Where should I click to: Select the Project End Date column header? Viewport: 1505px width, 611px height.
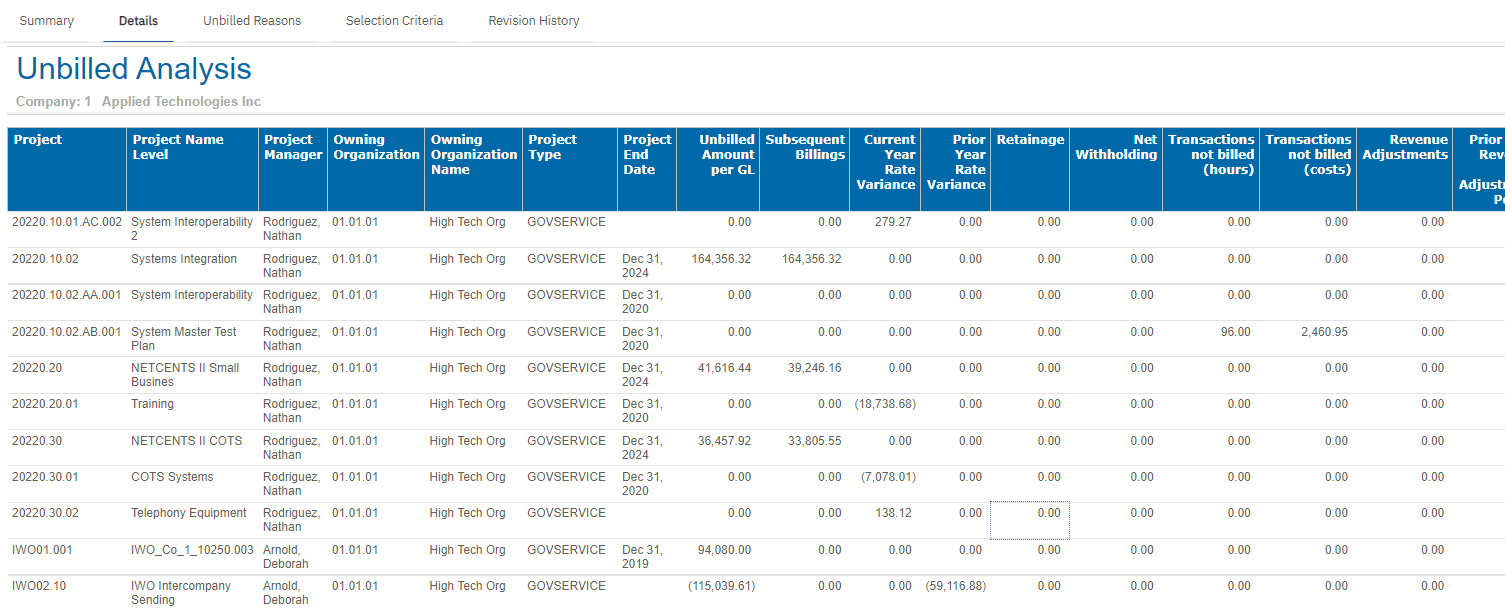647,154
